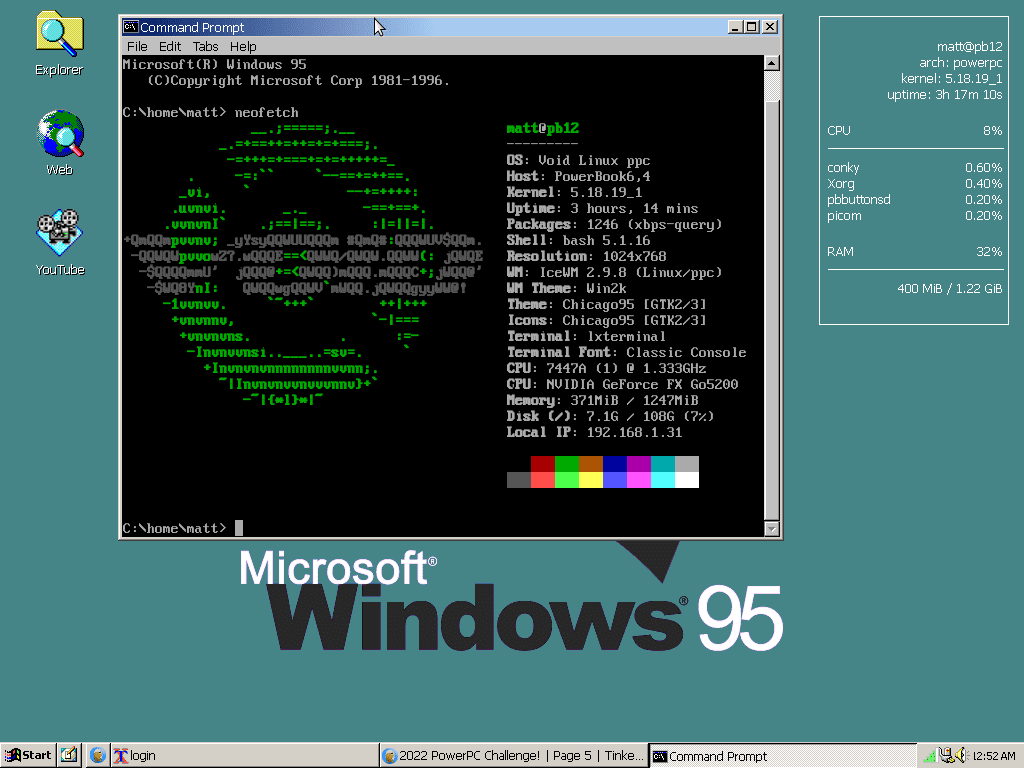Image resolution: width=1024 pixels, height=768 pixels.
Task: Click the bright yellow swatch in the neofetch palette
Action: click(591, 480)
